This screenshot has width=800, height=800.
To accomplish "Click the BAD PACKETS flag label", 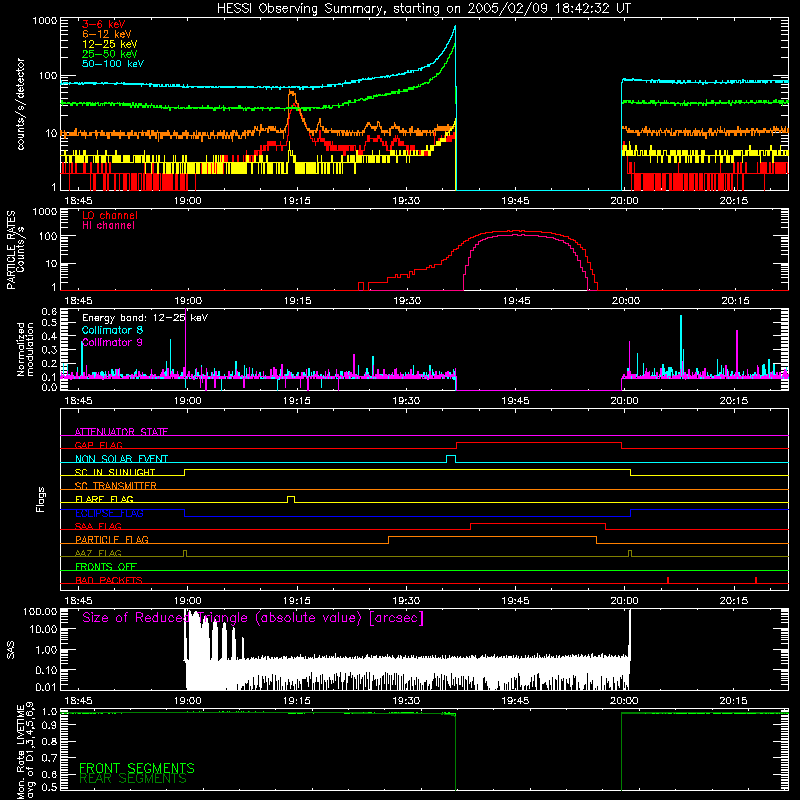I will coord(109,580).
